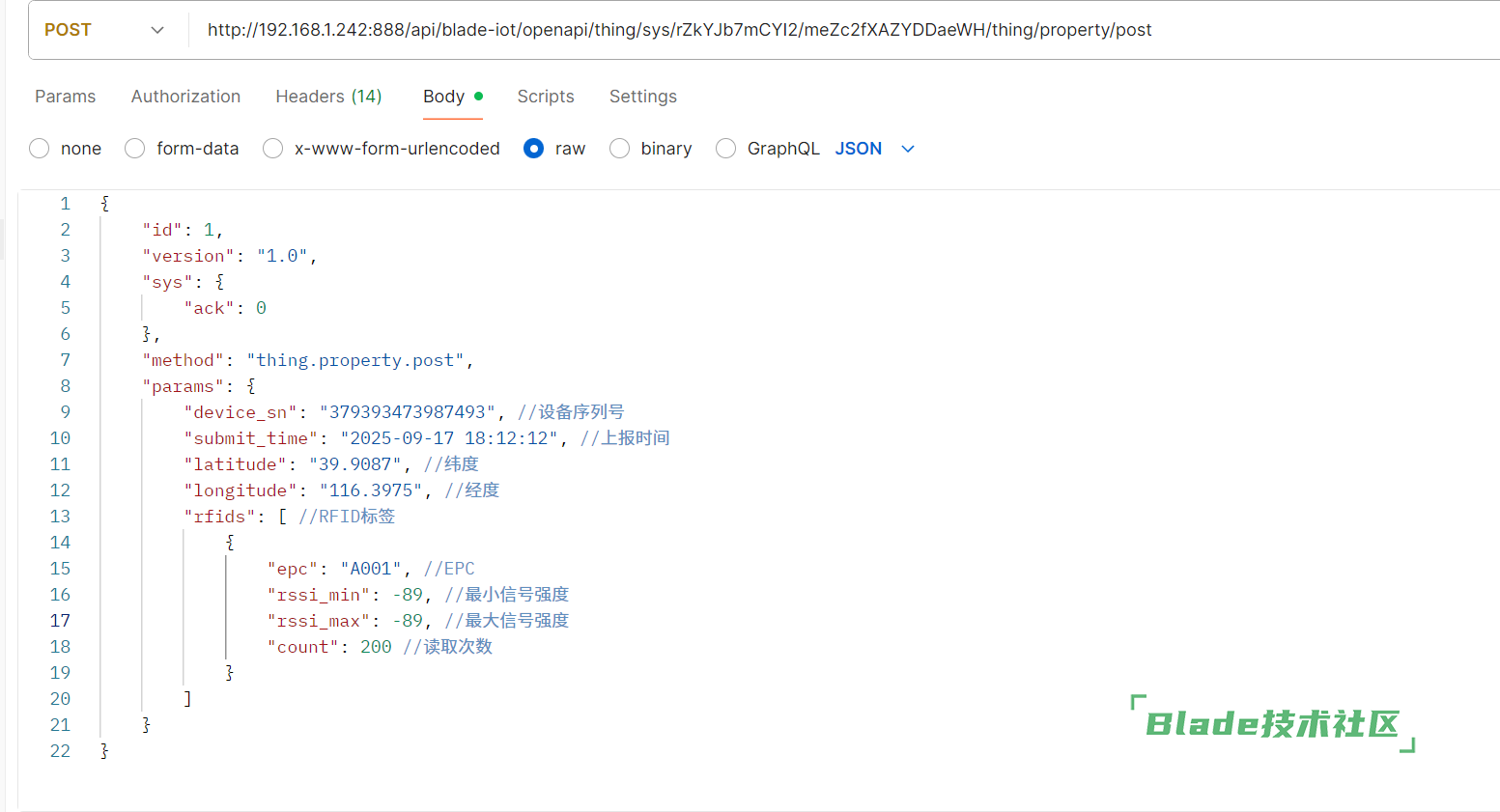Click line number 17 in the editor gutter

click(60, 621)
